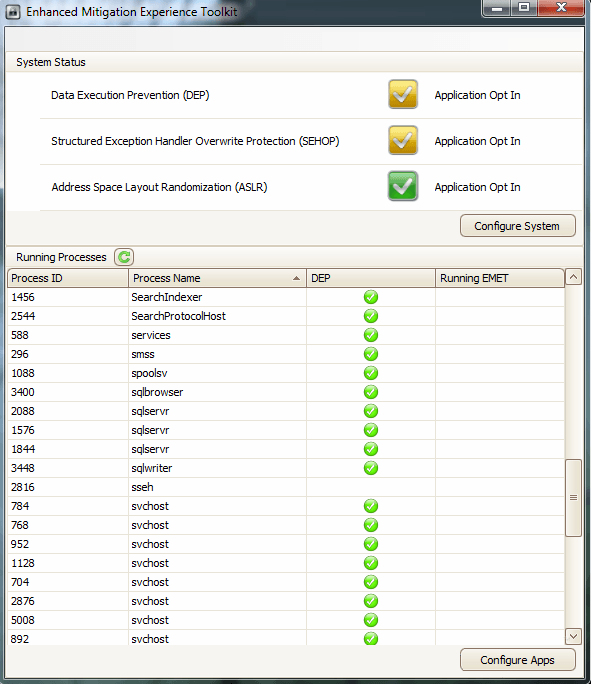Viewport: 591px width, 684px height.
Task: Click the Address Space Layout Randomization label
Action: (x=159, y=187)
